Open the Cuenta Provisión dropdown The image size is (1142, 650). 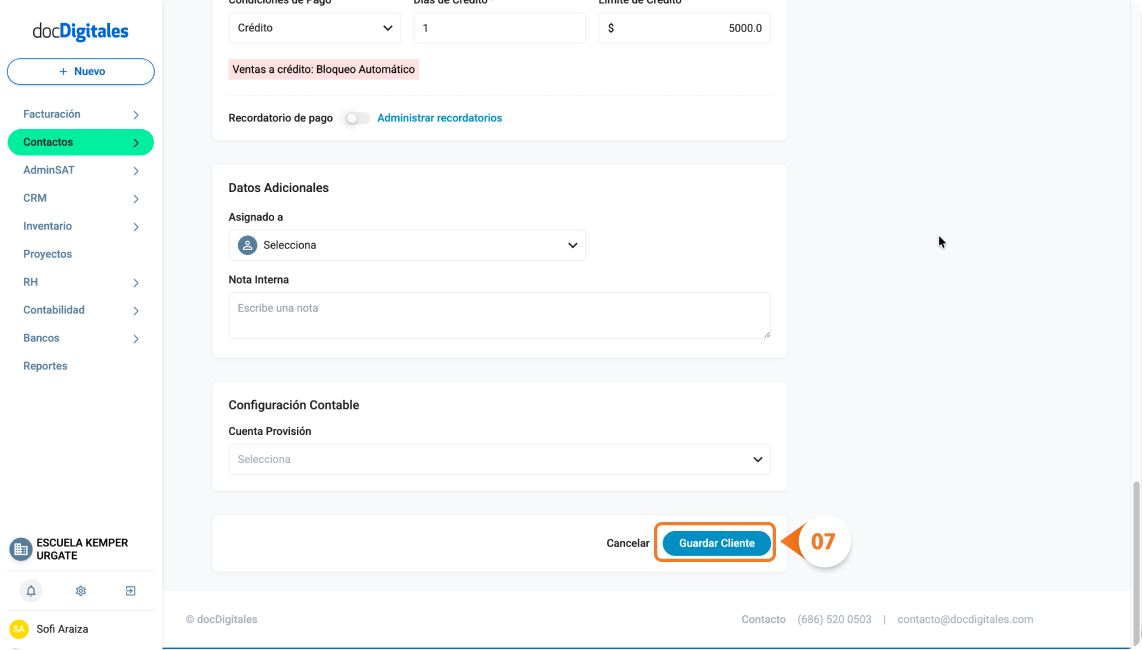499,460
